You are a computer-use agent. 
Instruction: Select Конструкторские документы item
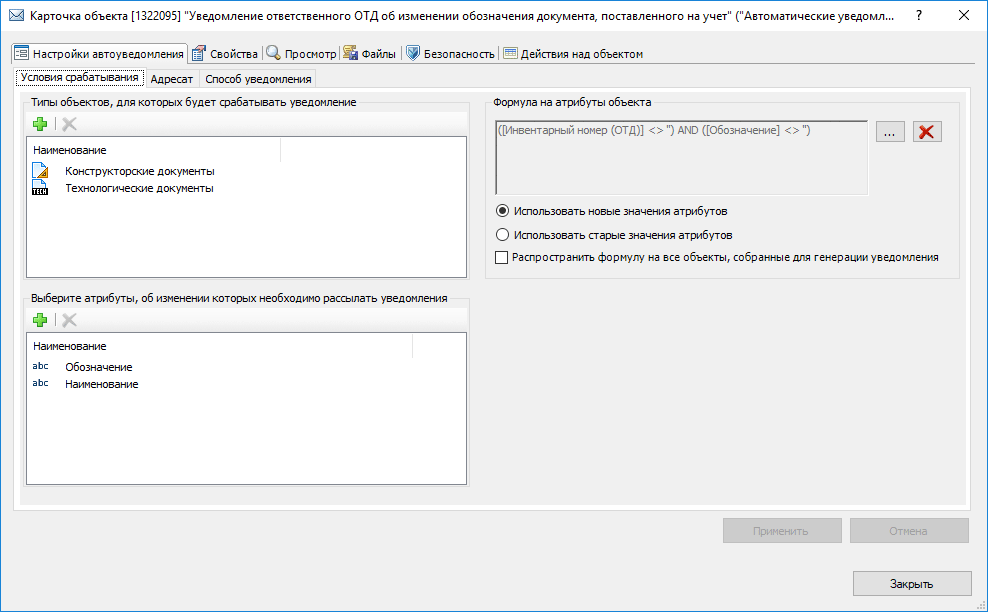pyautogui.click(x=139, y=171)
